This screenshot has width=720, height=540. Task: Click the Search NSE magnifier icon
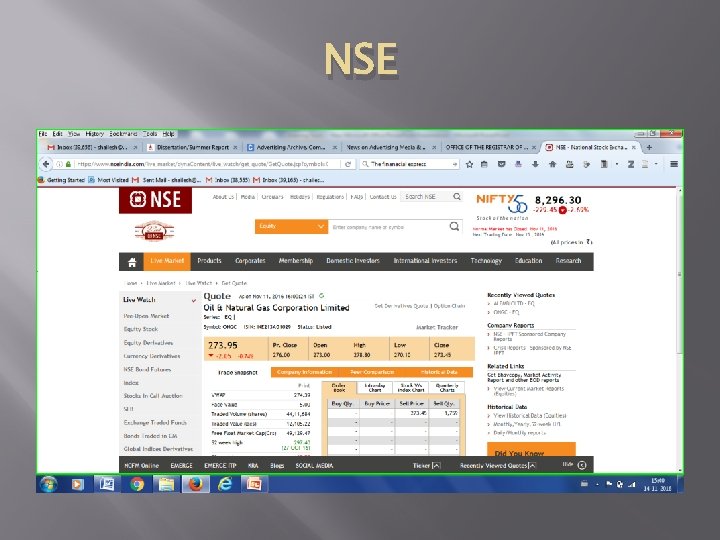point(457,197)
